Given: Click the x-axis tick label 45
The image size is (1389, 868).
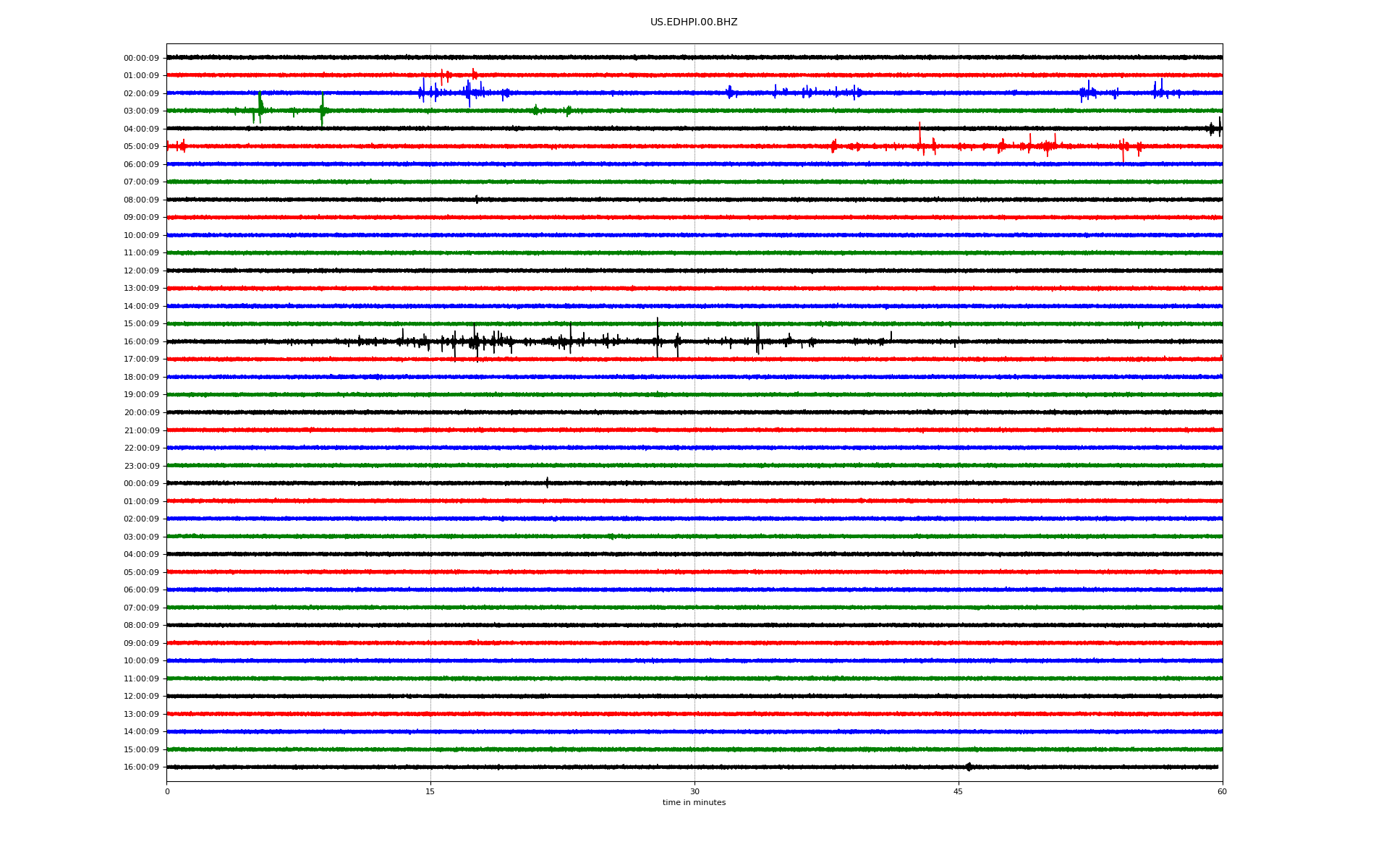Looking at the screenshot, I should pos(958,791).
